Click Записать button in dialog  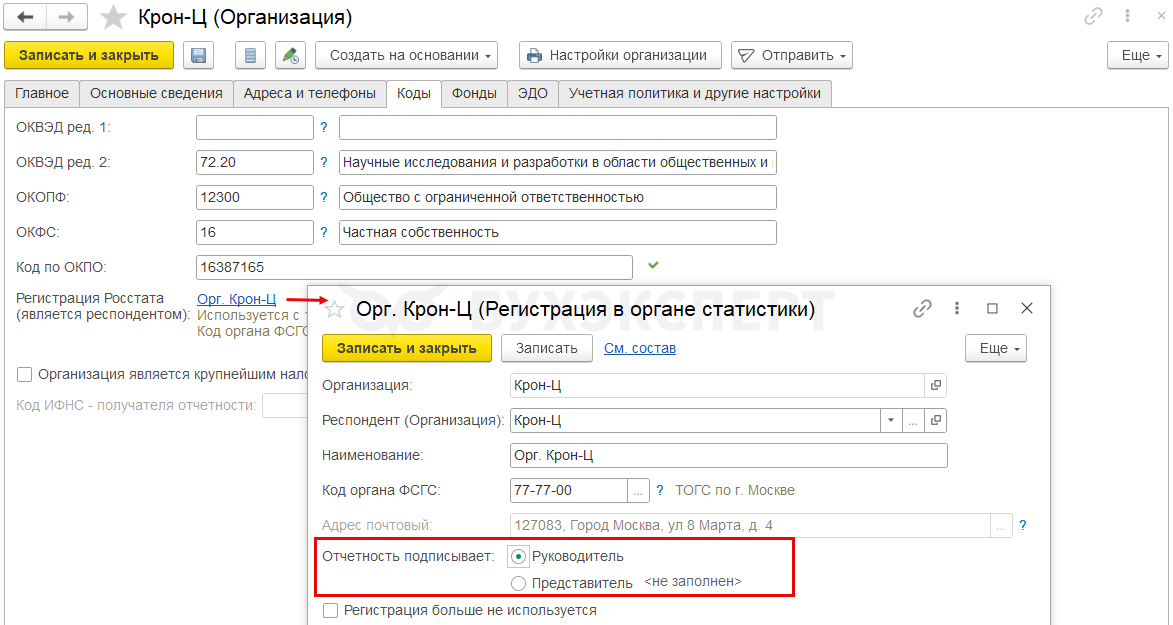click(547, 348)
